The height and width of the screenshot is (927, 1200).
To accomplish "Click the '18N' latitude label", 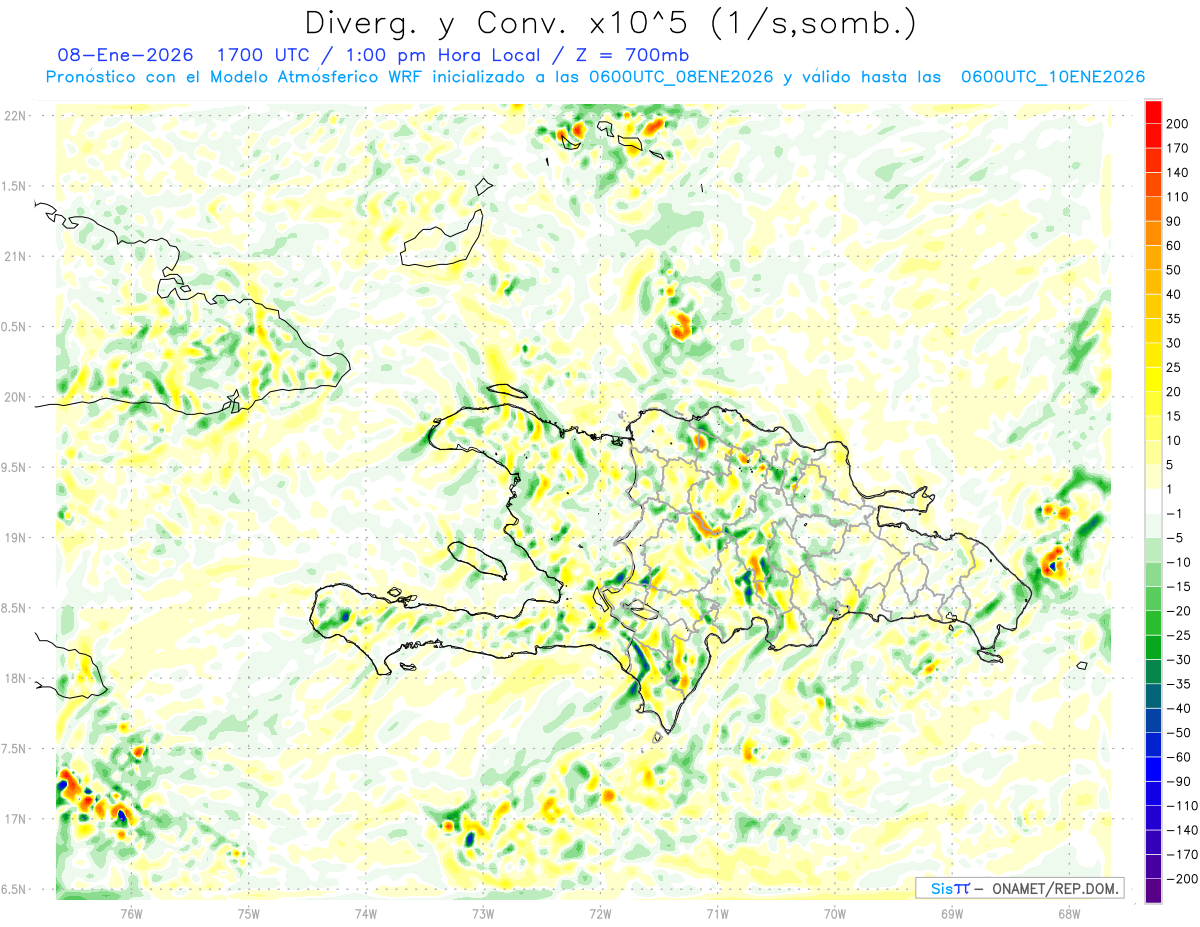I will click(17, 679).
